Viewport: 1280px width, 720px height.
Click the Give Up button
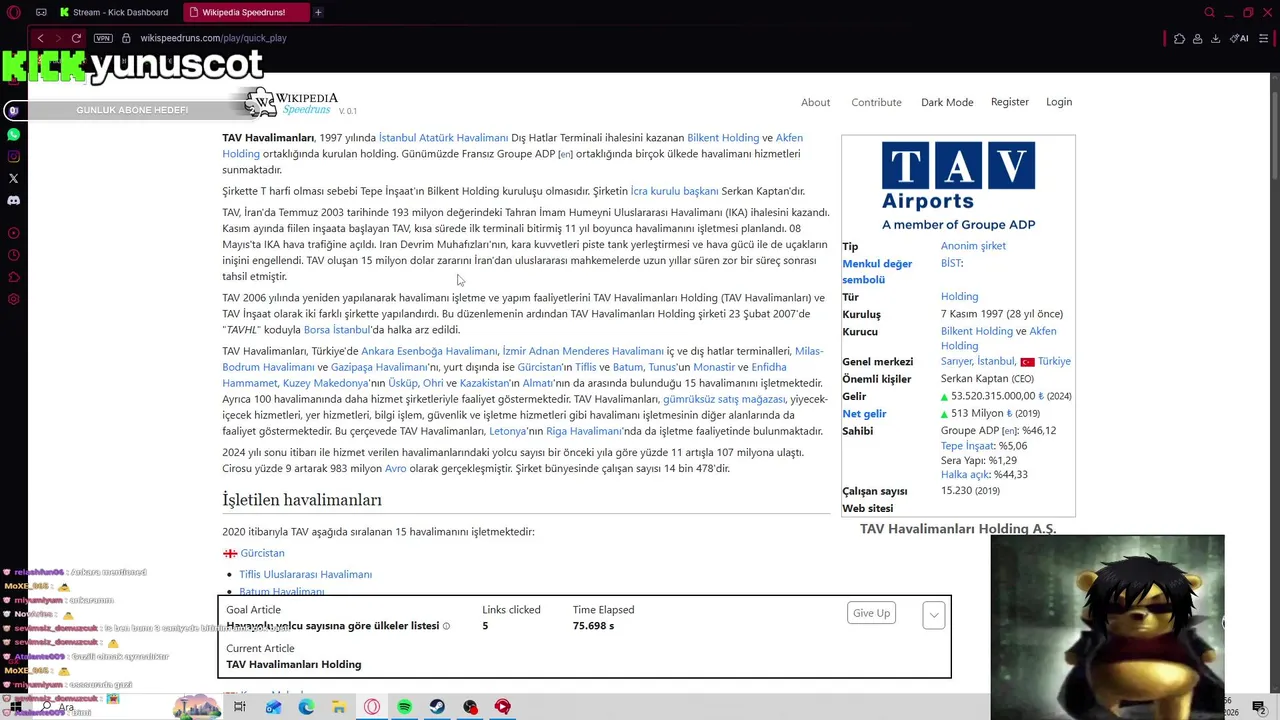[871, 613]
